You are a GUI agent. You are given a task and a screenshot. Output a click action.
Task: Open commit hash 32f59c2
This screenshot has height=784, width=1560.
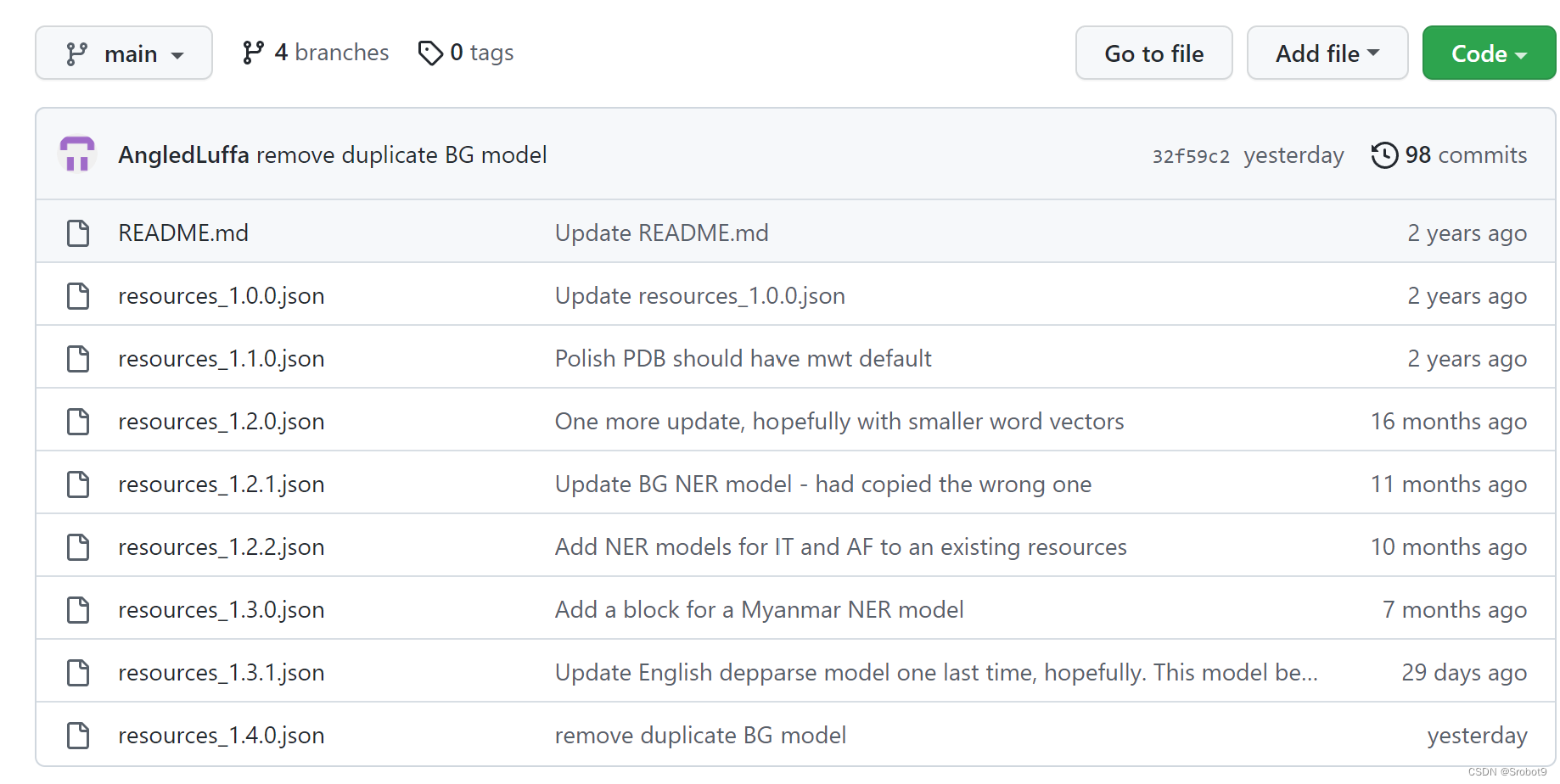(x=1191, y=156)
